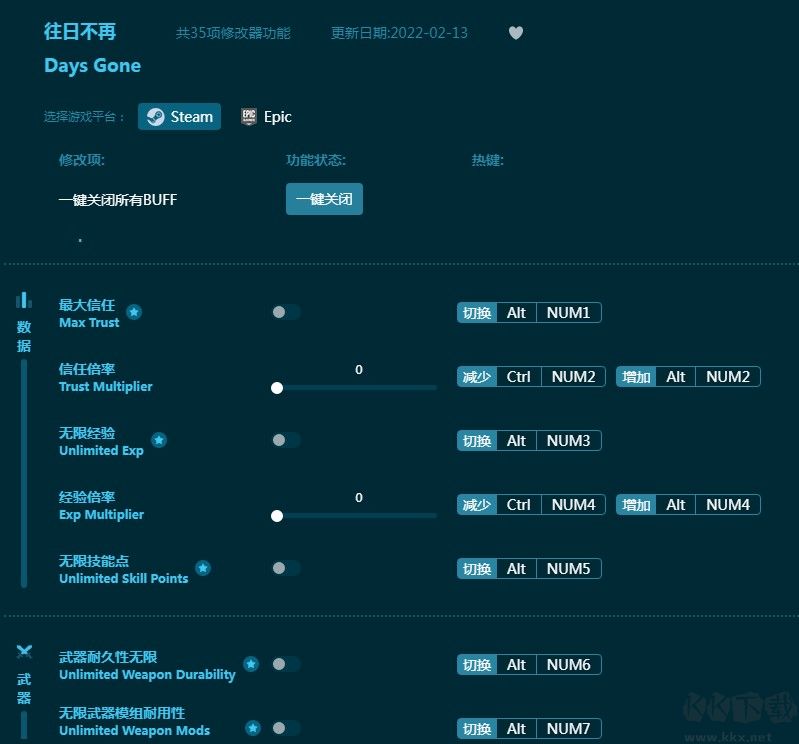The width and height of the screenshot is (799, 744).
Task: Click the Exp Multiplier slider handle
Action: pos(277,516)
